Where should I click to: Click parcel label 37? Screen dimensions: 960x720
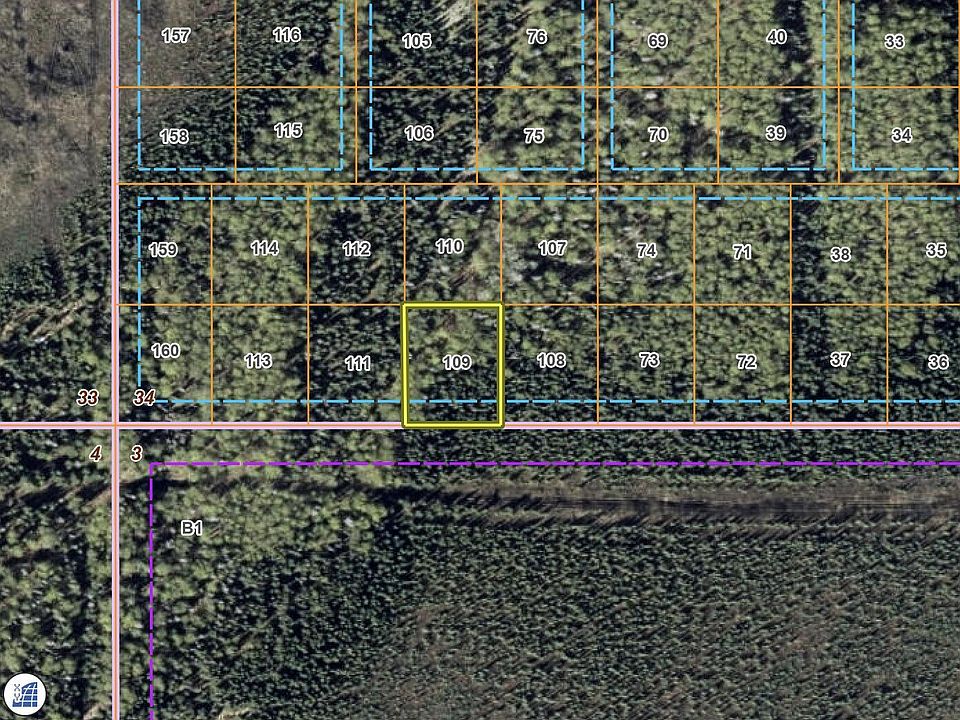841,359
